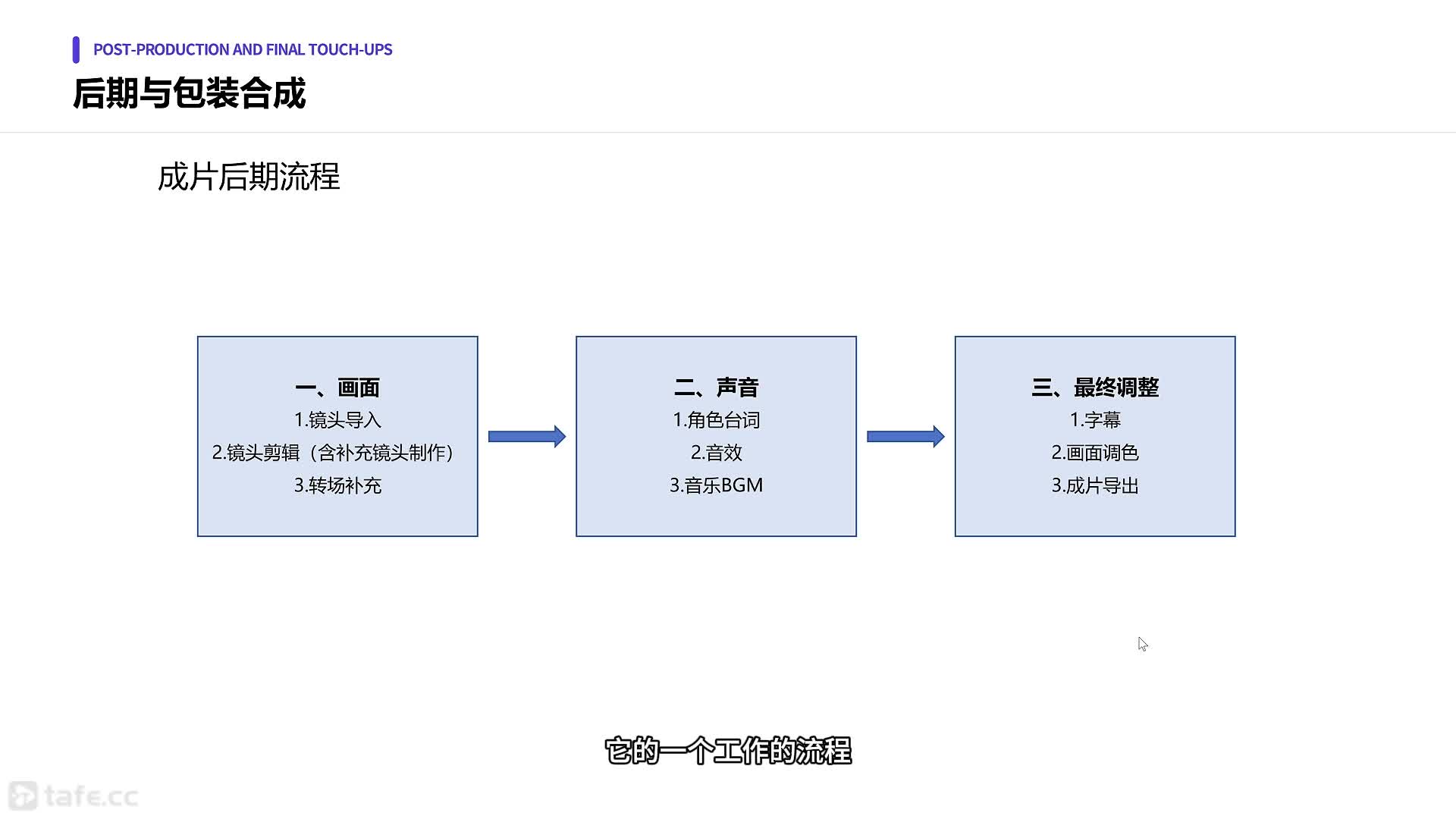Click the 2.画面调色 item

(x=1094, y=453)
